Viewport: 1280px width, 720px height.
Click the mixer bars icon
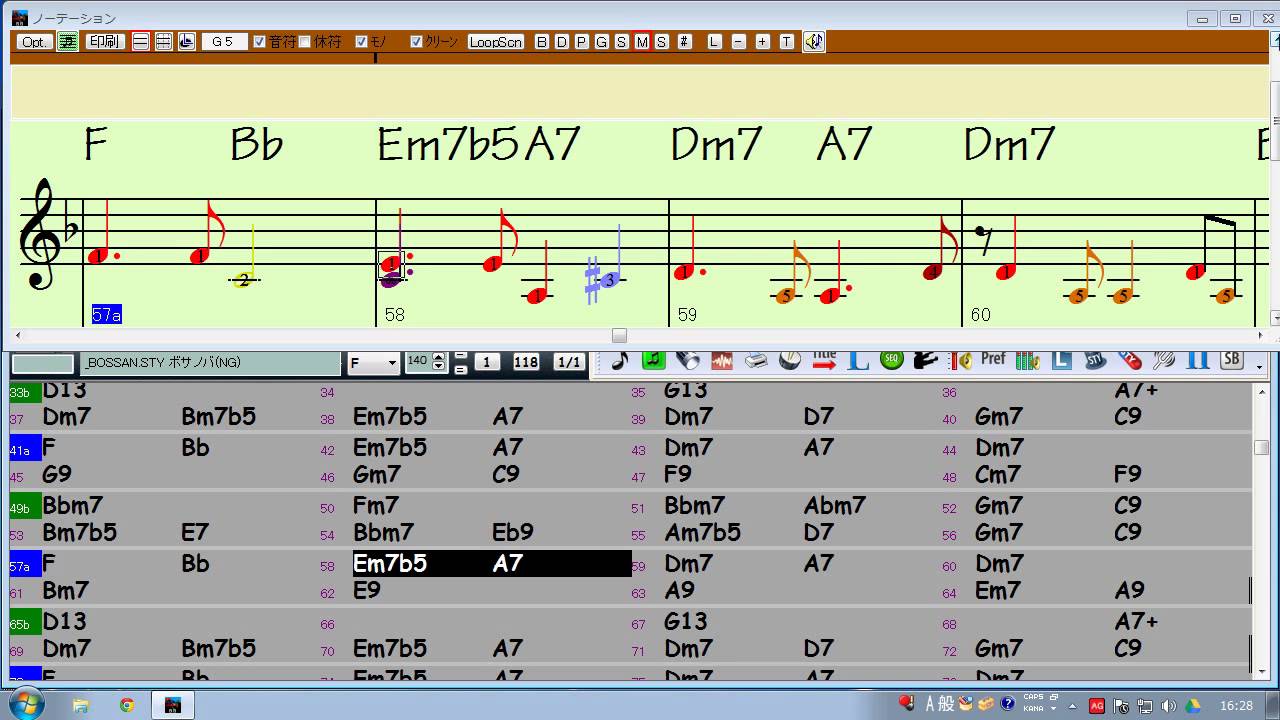(1028, 360)
